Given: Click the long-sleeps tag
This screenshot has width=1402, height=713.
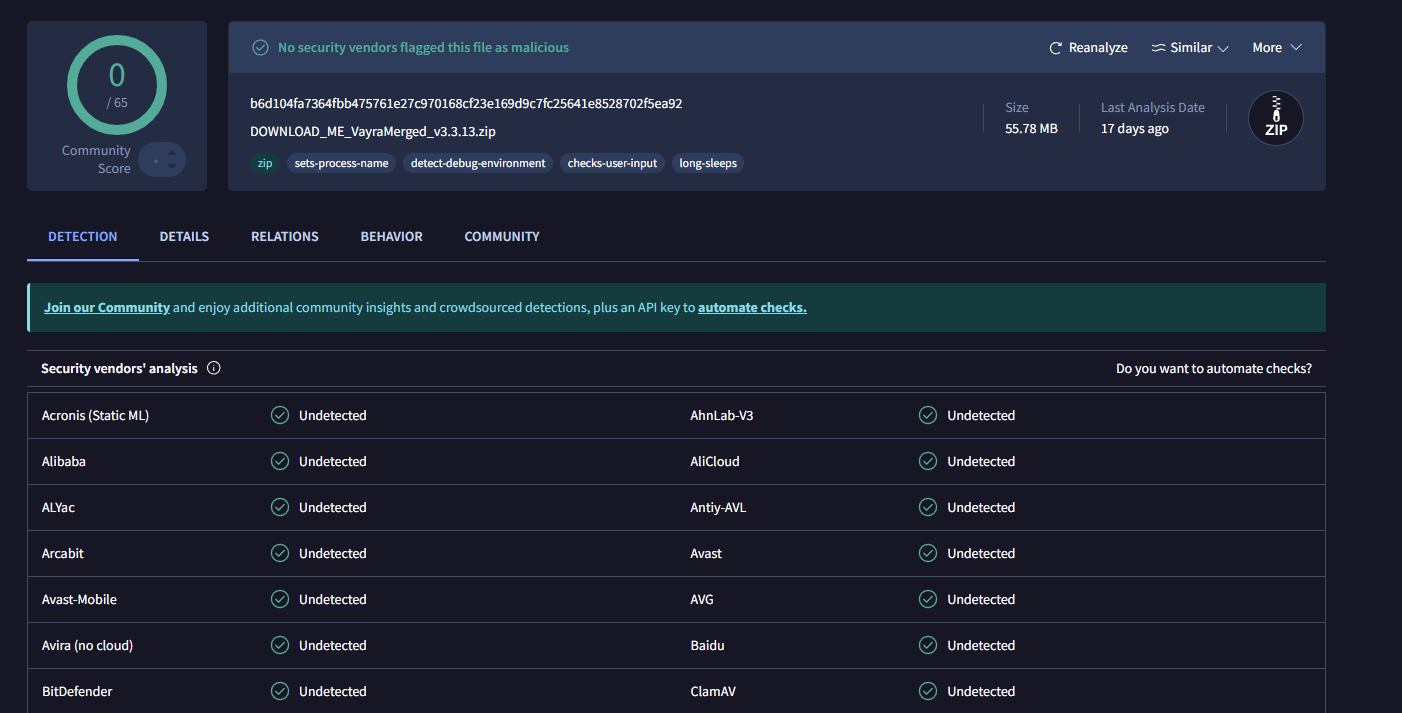Looking at the screenshot, I should (708, 163).
